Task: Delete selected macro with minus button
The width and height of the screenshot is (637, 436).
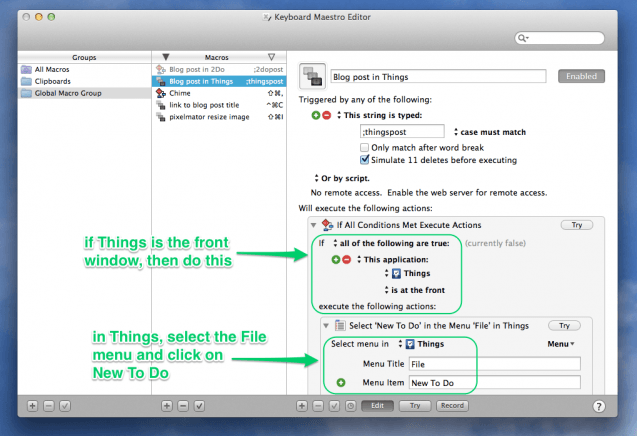Action: click(x=183, y=406)
